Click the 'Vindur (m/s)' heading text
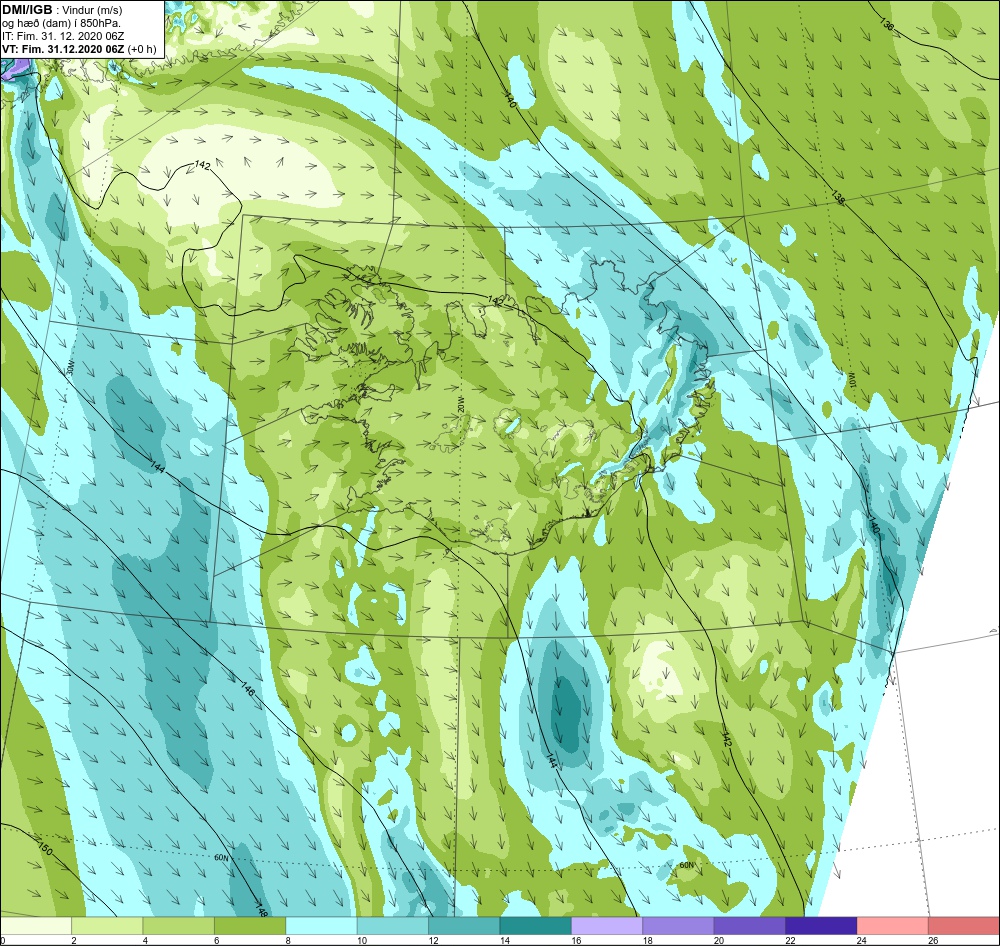This screenshot has width=1000, height=946. coord(92,10)
